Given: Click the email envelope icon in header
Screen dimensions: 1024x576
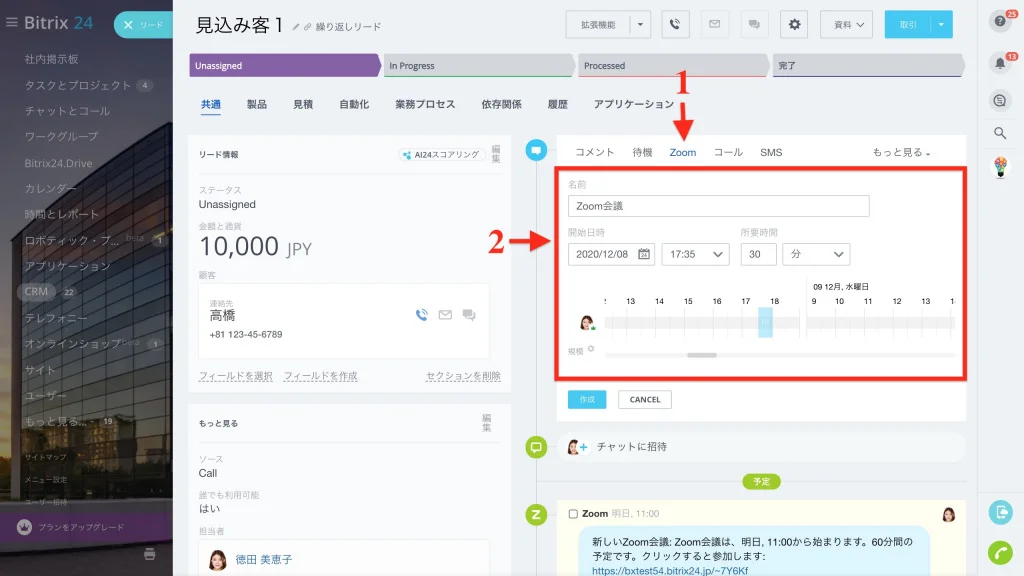Looking at the screenshot, I should point(714,25).
